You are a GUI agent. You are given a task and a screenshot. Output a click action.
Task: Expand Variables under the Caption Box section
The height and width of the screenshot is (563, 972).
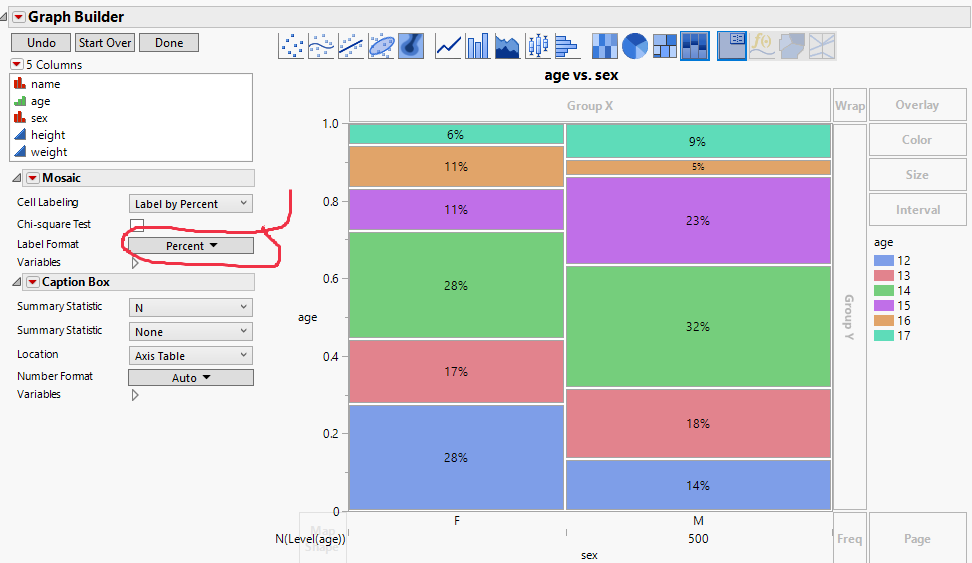tap(135, 395)
